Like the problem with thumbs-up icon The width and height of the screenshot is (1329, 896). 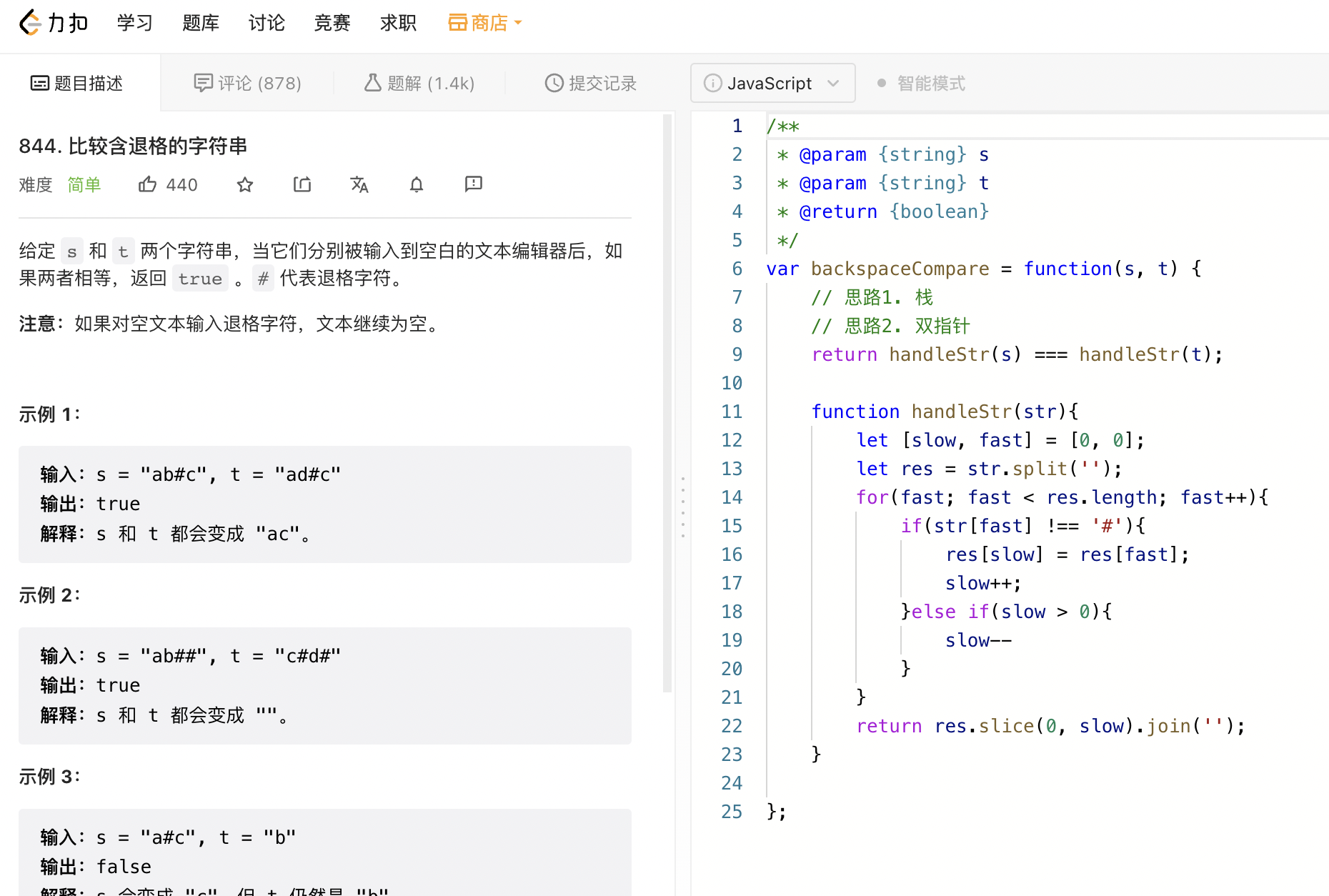point(147,184)
